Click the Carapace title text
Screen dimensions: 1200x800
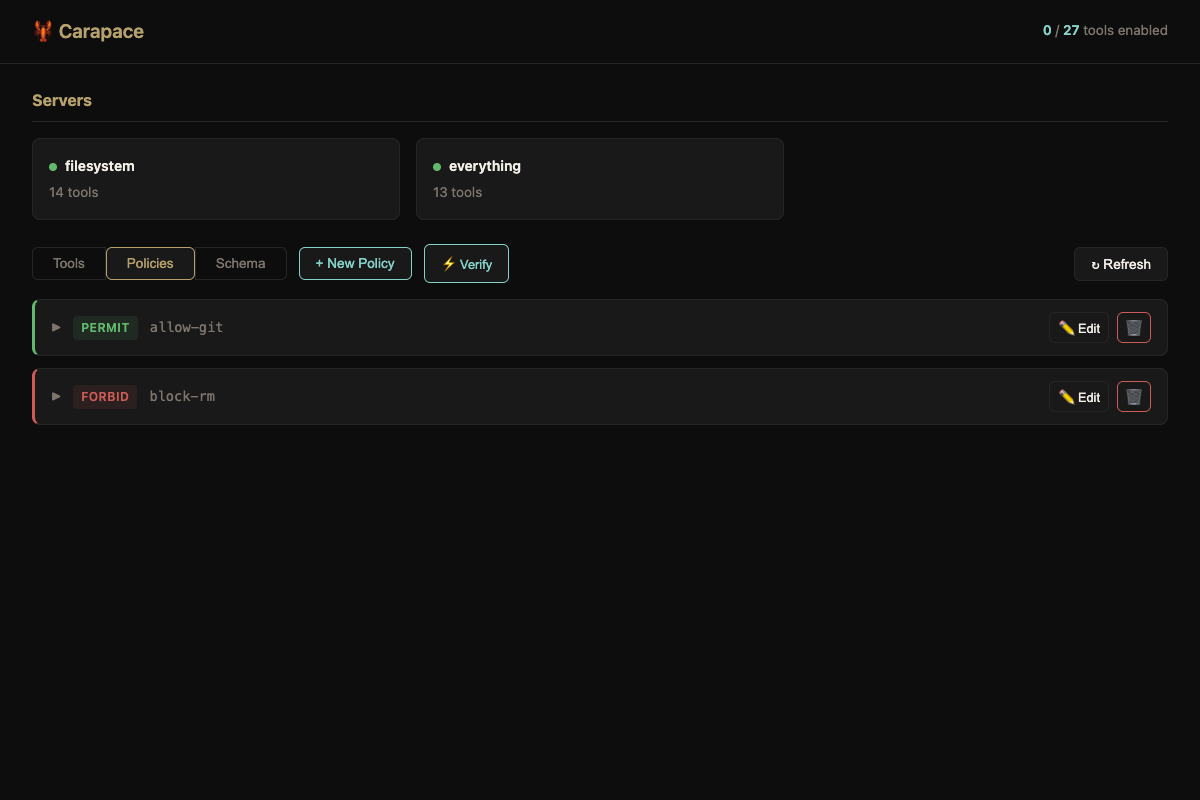click(101, 31)
